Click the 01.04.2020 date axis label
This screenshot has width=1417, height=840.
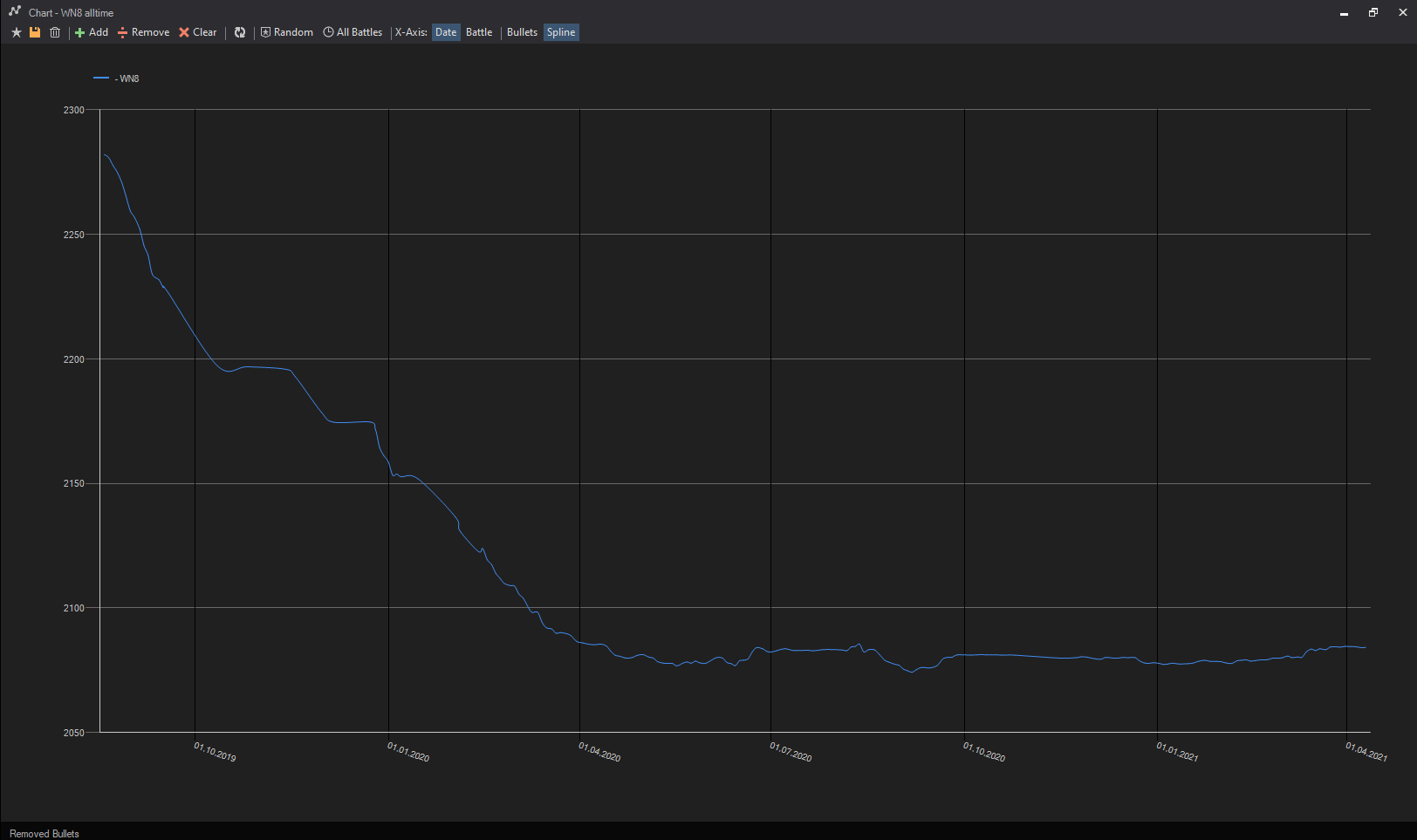[x=599, y=752]
